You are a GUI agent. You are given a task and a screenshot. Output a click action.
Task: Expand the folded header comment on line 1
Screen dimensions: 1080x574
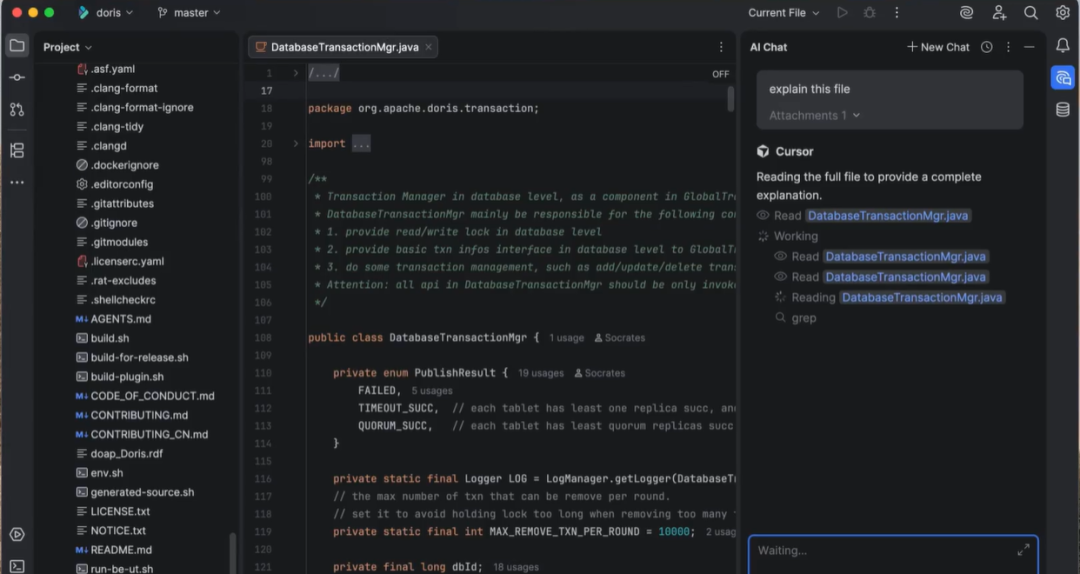pos(295,73)
